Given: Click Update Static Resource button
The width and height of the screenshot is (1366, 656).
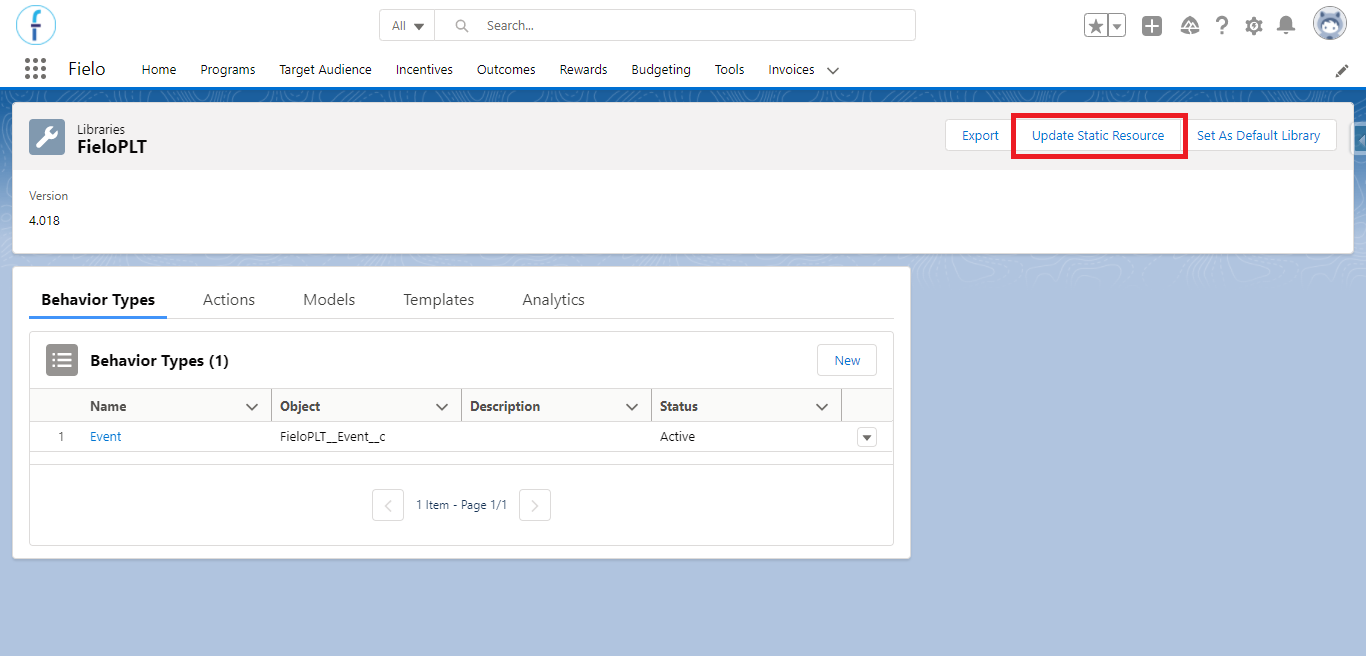Looking at the screenshot, I should 1098,135.
